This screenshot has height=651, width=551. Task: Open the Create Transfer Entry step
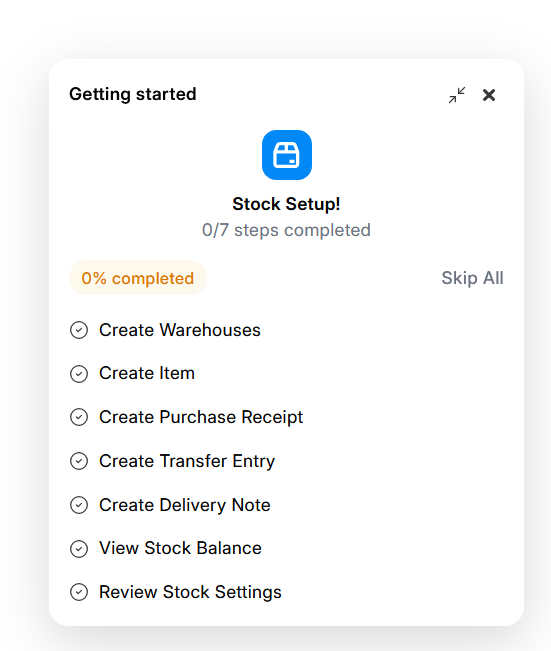[187, 461]
